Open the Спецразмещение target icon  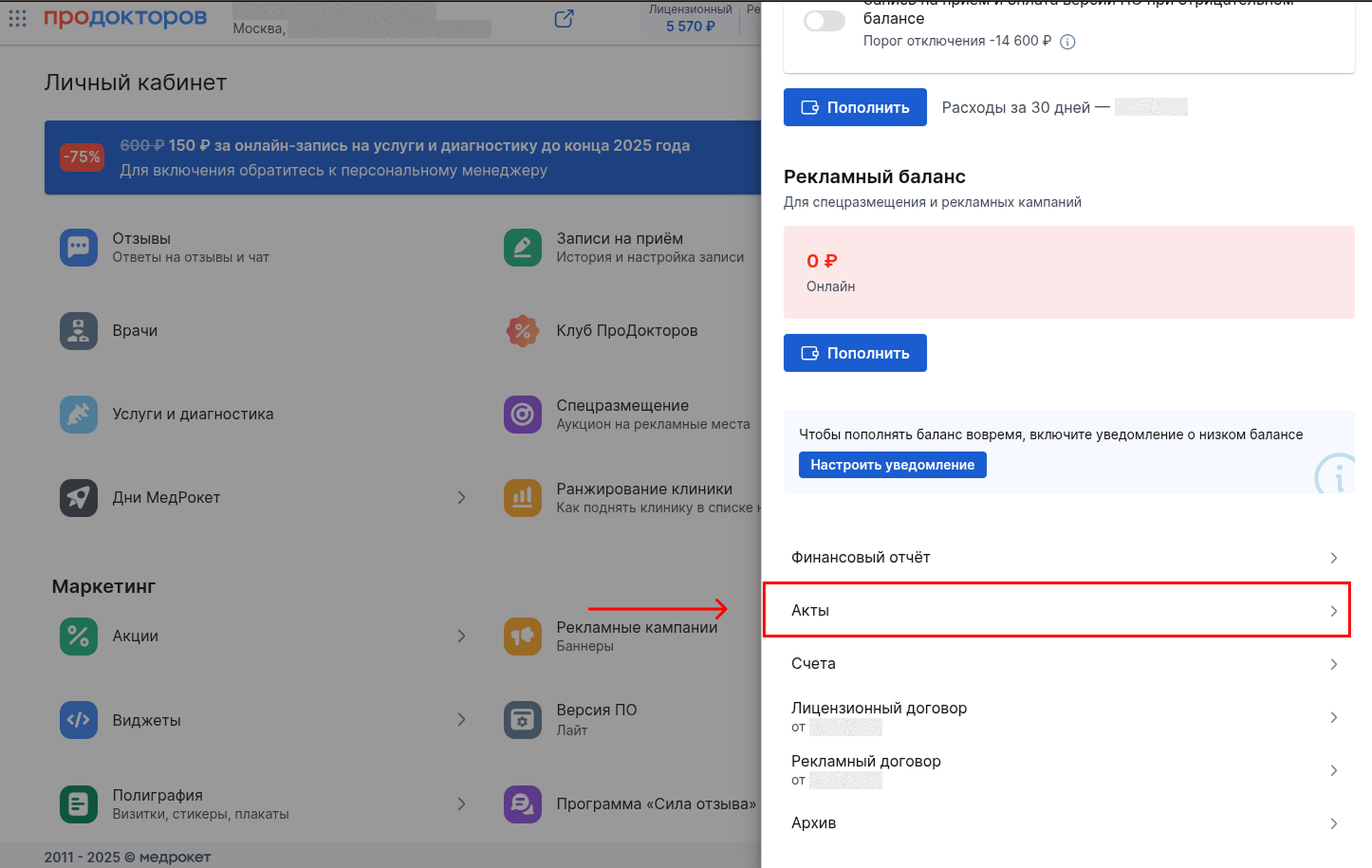(x=523, y=415)
